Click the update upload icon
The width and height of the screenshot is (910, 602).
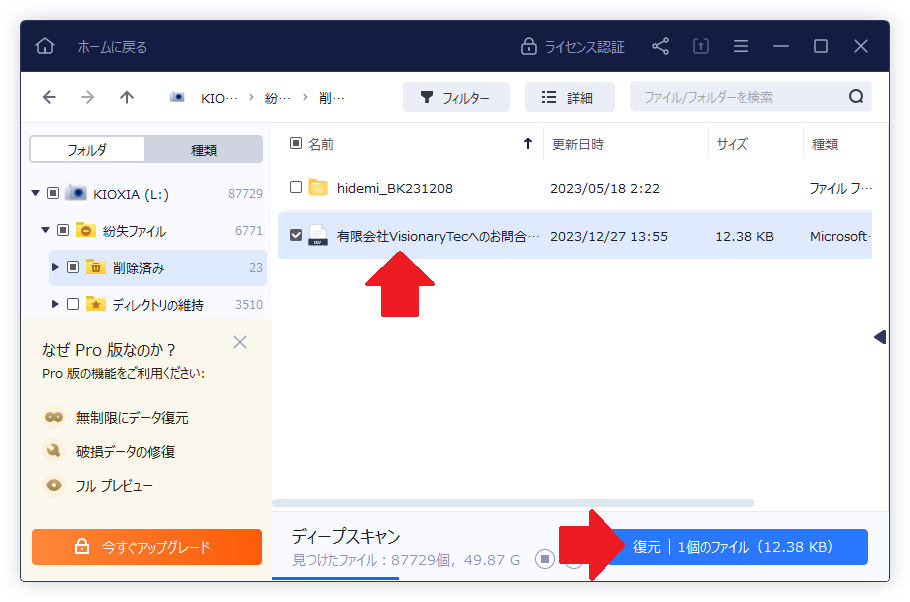point(701,46)
